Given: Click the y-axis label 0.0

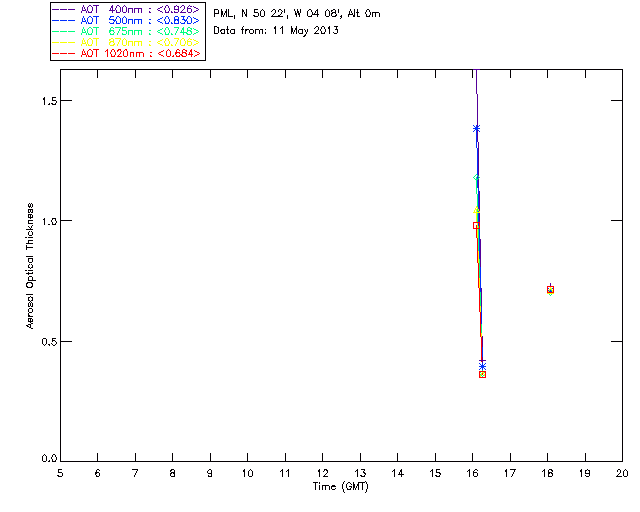Looking at the screenshot, I should (x=48, y=459).
